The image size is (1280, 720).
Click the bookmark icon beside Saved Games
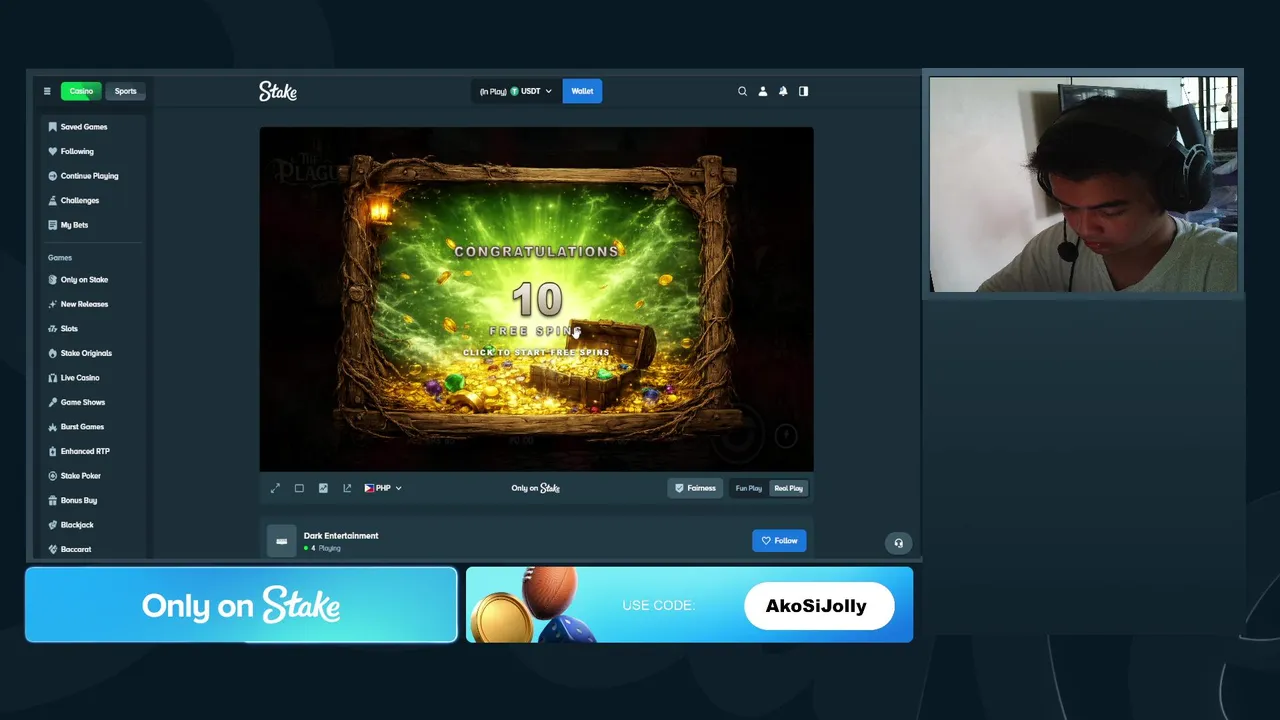pyautogui.click(x=52, y=127)
